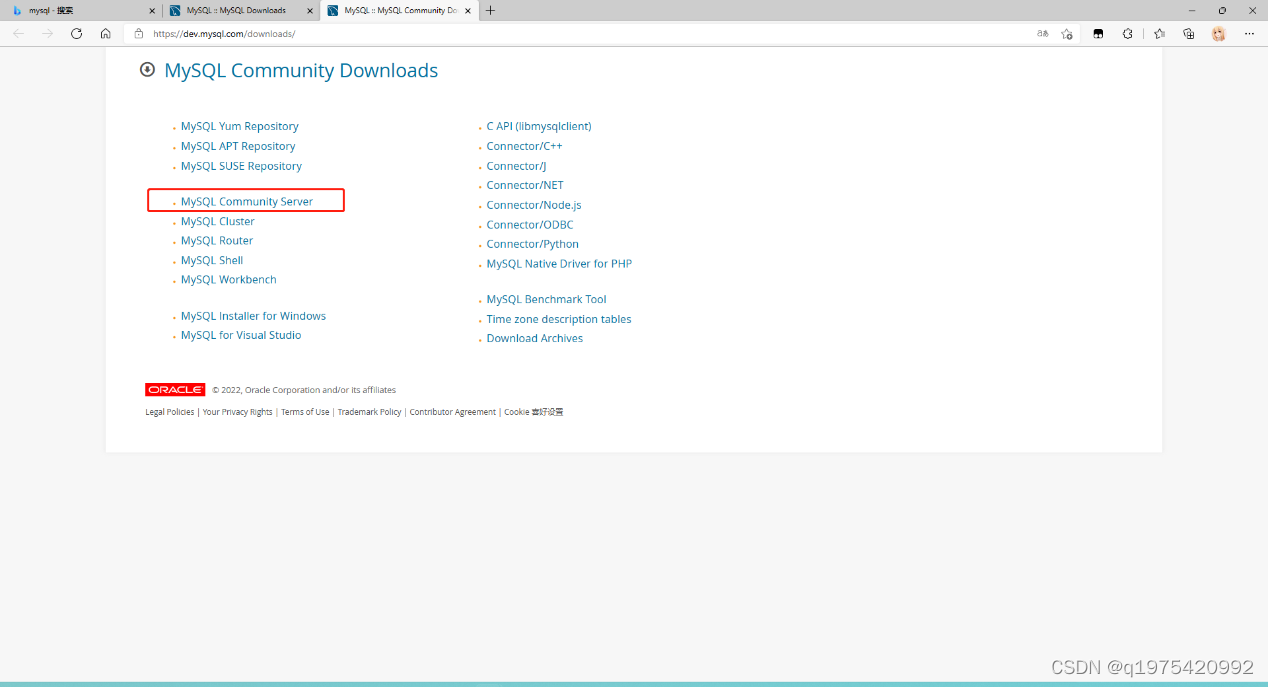
Task: Open MySQL Installer for Windows link
Action: [x=253, y=315]
